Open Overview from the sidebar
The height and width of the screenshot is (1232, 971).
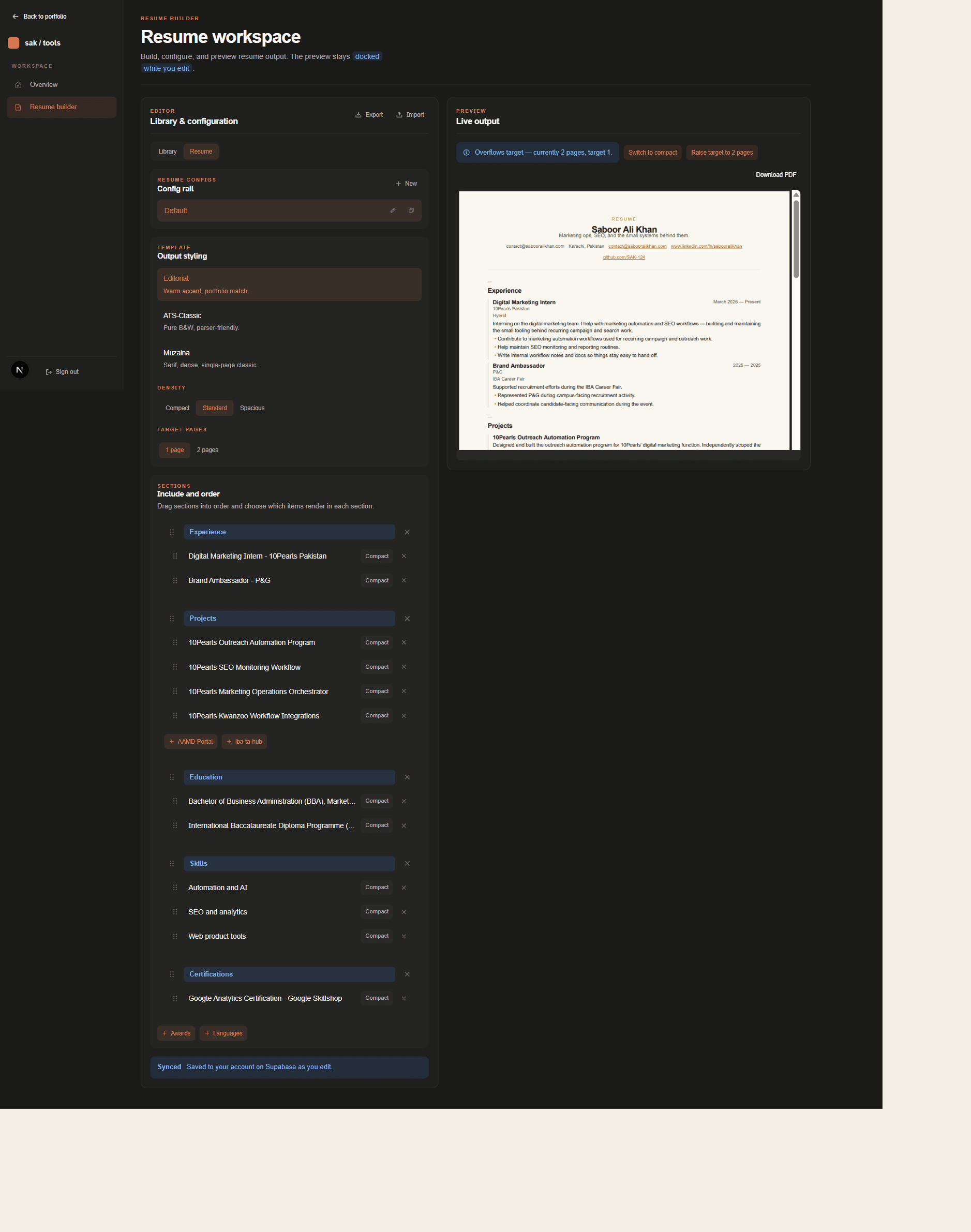44,84
